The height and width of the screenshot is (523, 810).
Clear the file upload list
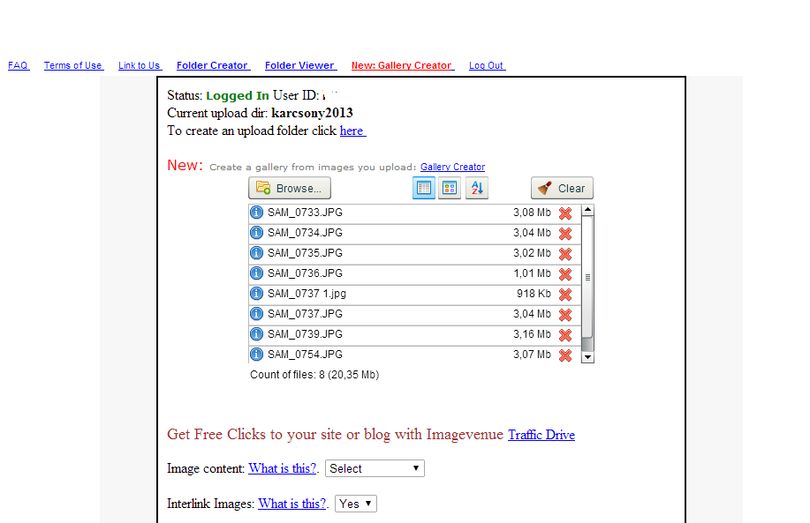562,188
